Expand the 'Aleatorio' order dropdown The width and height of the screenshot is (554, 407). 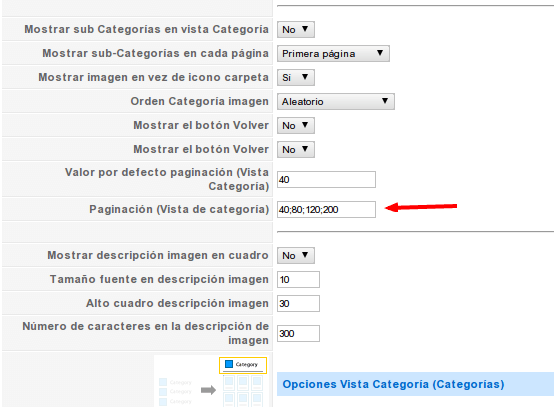pos(336,102)
